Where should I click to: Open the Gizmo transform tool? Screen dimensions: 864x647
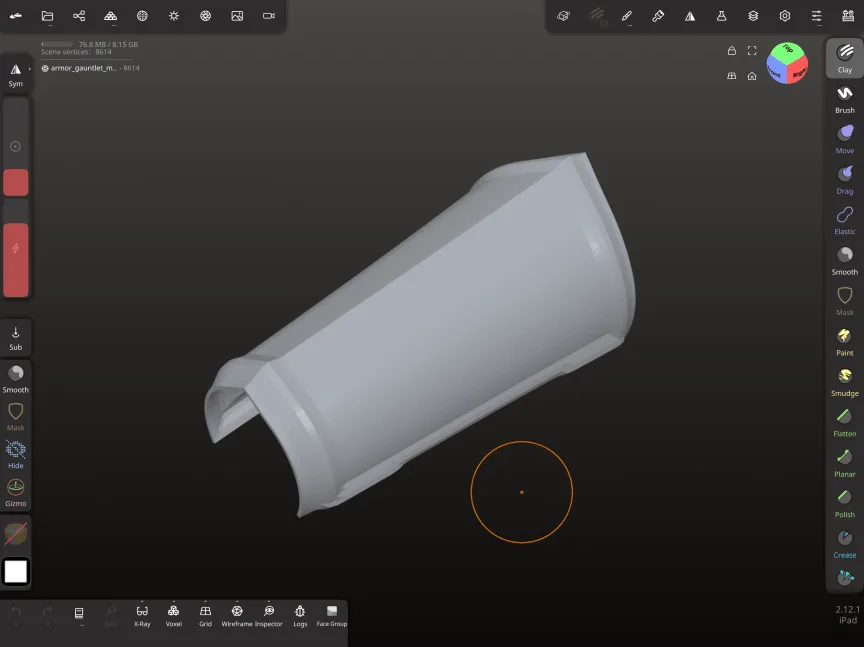point(15,493)
